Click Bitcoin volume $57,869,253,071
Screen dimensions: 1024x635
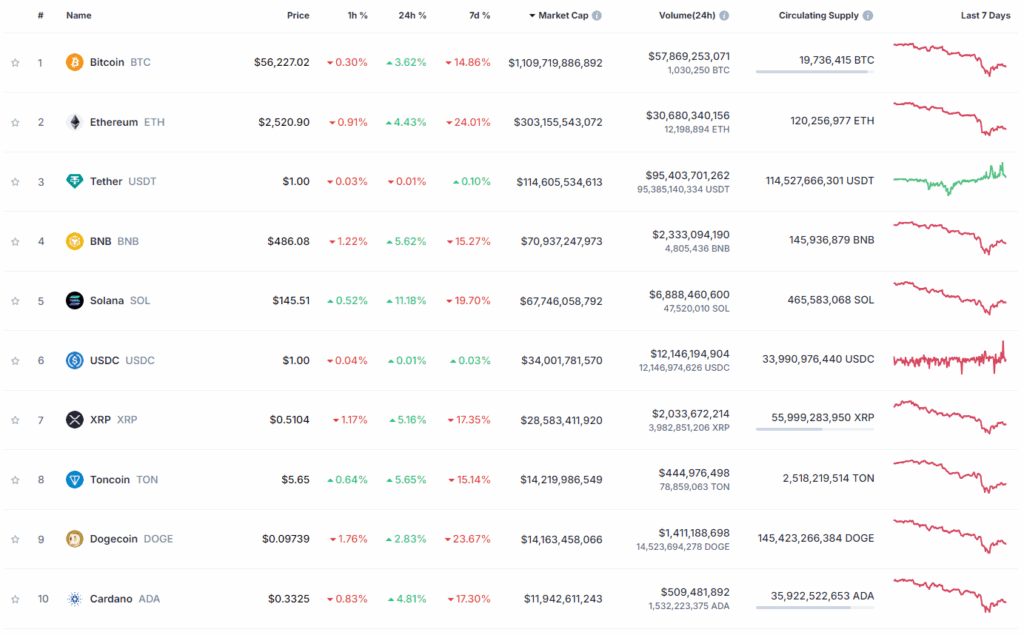[x=689, y=56]
